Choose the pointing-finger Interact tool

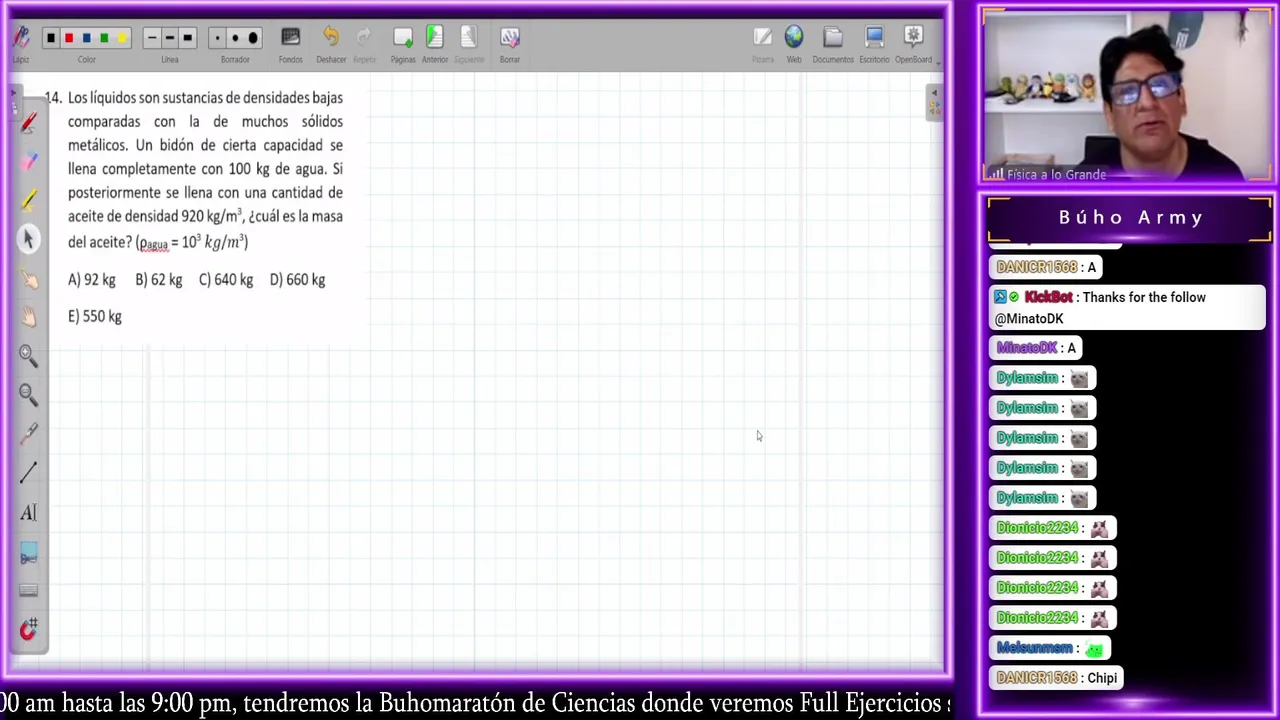pos(28,277)
